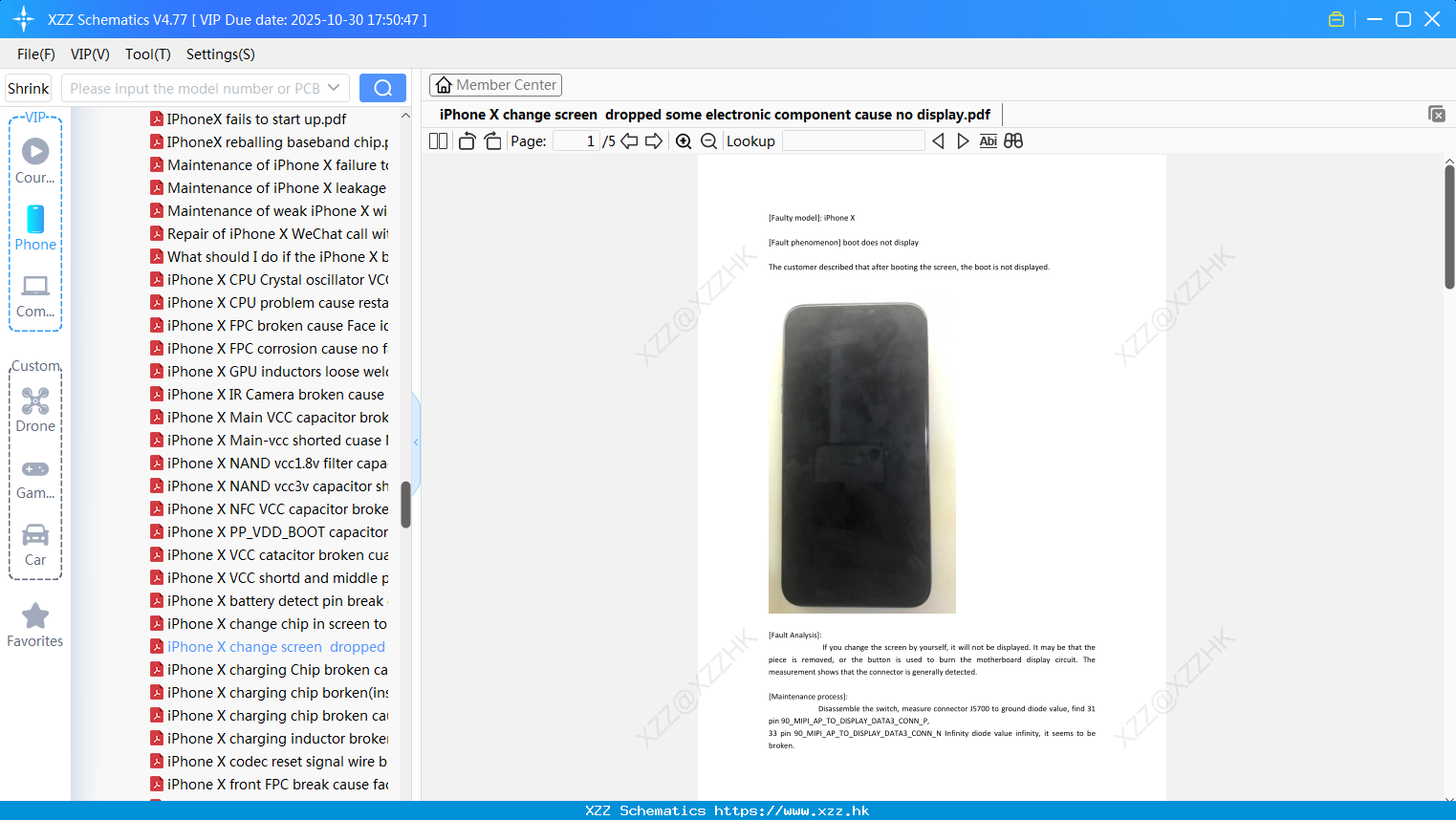Click the phone photo in the PDF

point(861,457)
